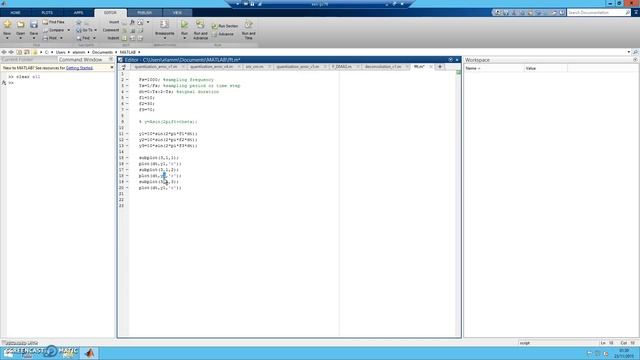Screen dimensions: 640x360
Task: Add a new editor document tab
Action: pyautogui.click(x=440, y=66)
